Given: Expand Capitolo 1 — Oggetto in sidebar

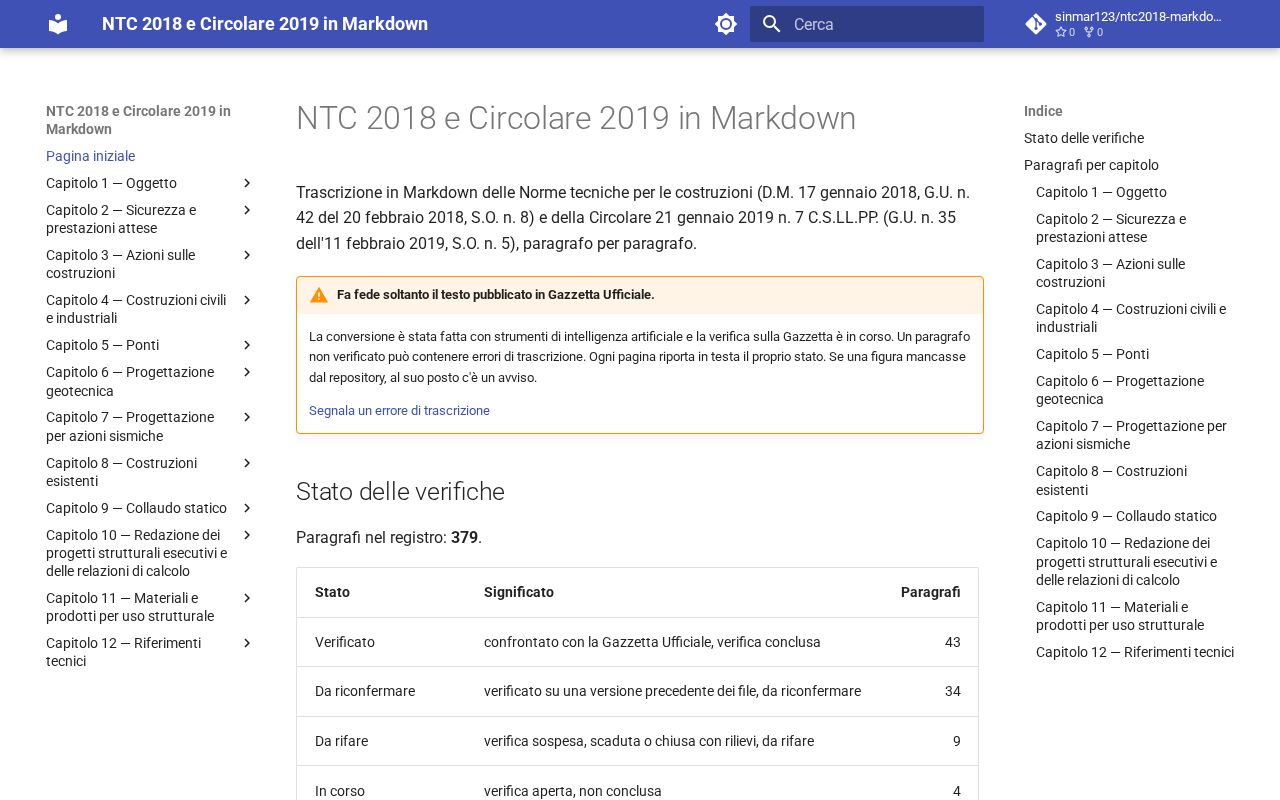Looking at the screenshot, I should click(247, 183).
